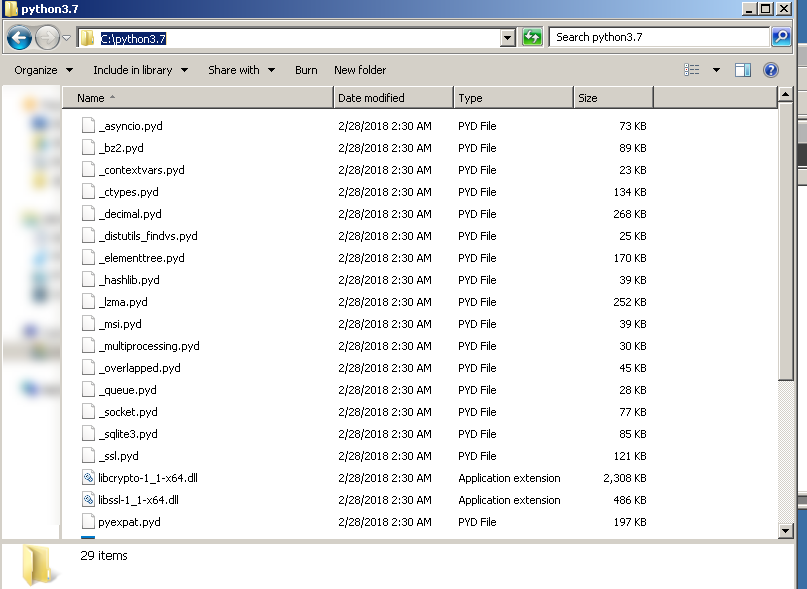The height and width of the screenshot is (589, 807).
Task: Click the Search python3.7 box
Action: (659, 37)
